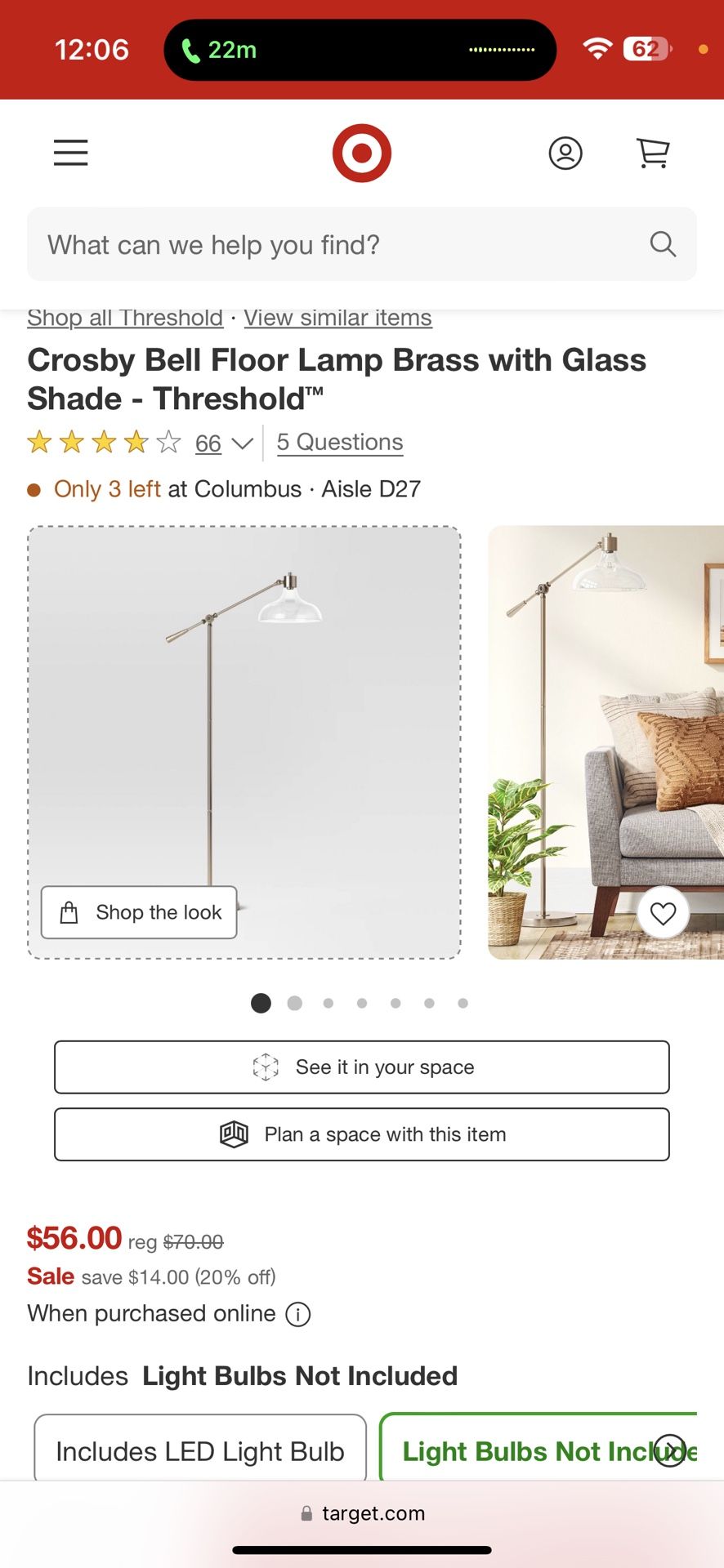Favorite the lamp with heart icon

tap(663, 913)
